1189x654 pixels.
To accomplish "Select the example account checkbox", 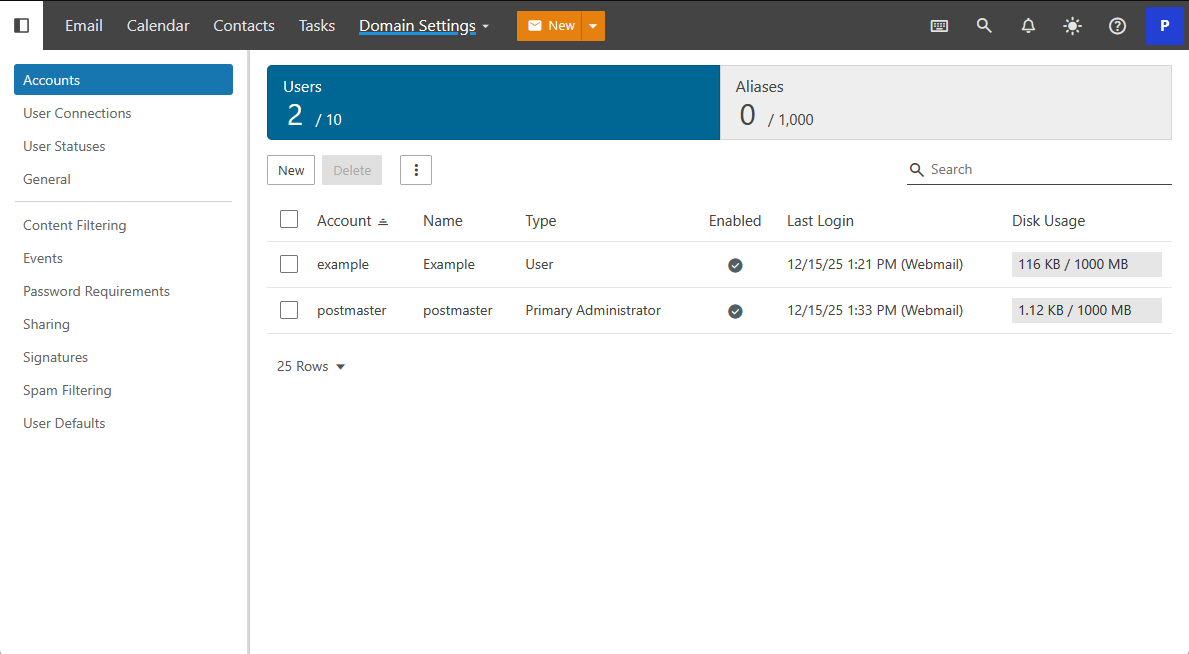I will 289,264.
